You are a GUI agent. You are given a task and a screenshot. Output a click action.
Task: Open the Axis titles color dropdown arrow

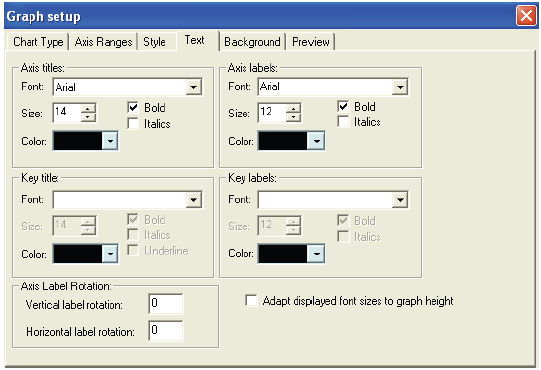click(110, 141)
